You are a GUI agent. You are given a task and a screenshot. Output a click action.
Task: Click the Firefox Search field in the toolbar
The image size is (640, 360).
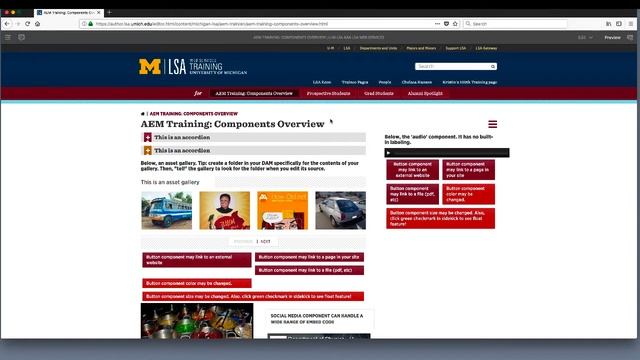[516, 24]
